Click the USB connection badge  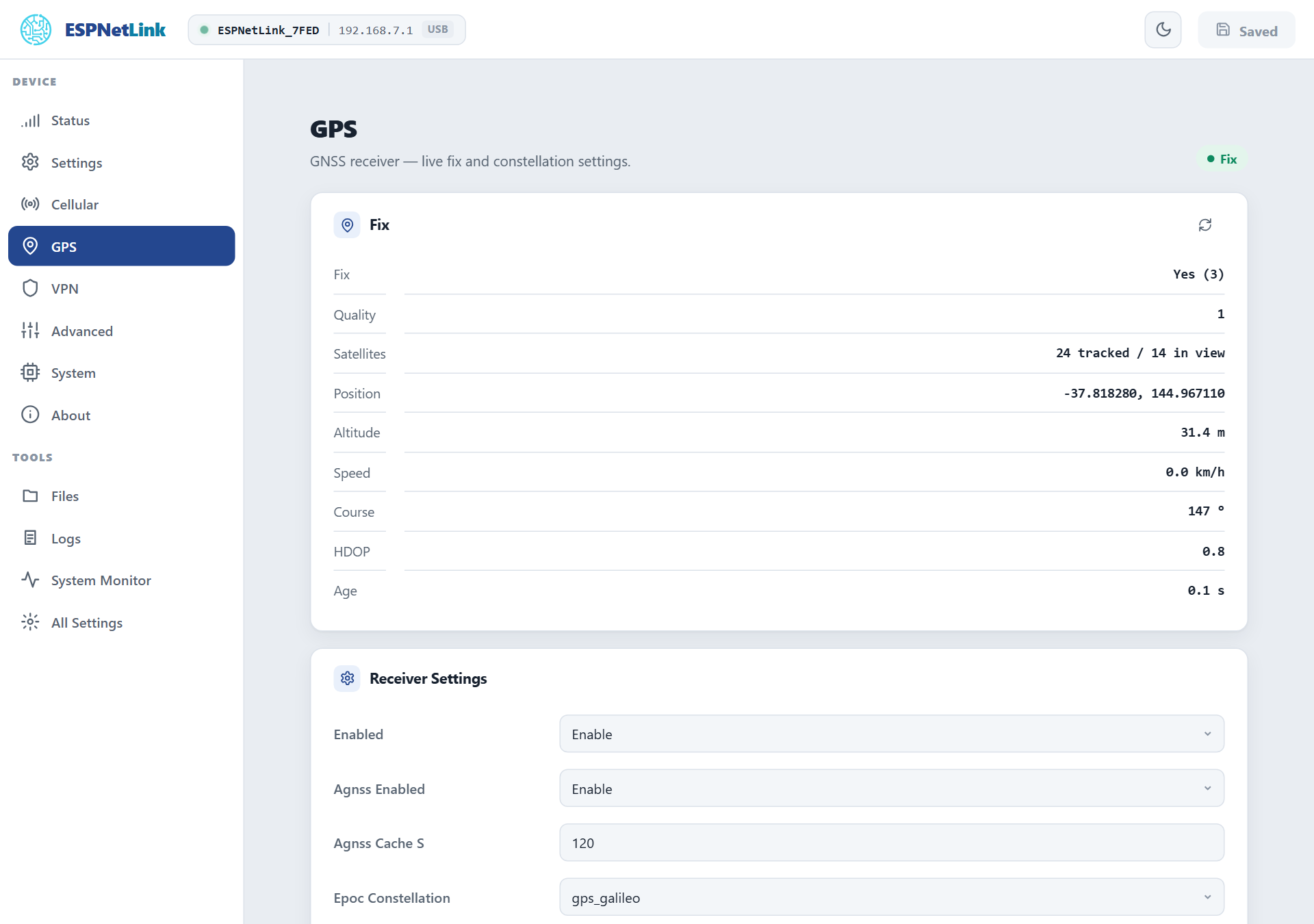[x=438, y=29]
